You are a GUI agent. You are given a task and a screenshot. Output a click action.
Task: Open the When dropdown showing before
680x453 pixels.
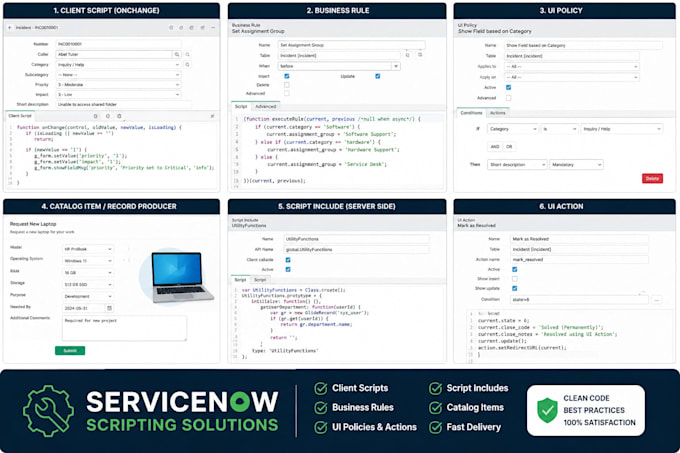click(339, 66)
